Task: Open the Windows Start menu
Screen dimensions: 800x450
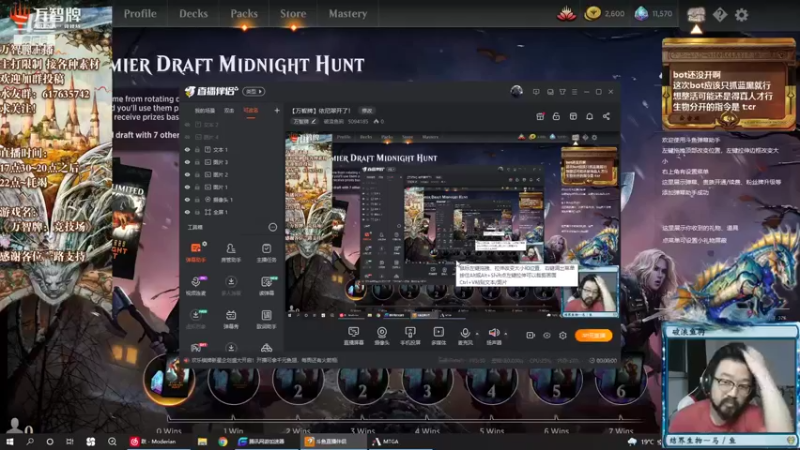Action: pyautogui.click(x=9, y=441)
